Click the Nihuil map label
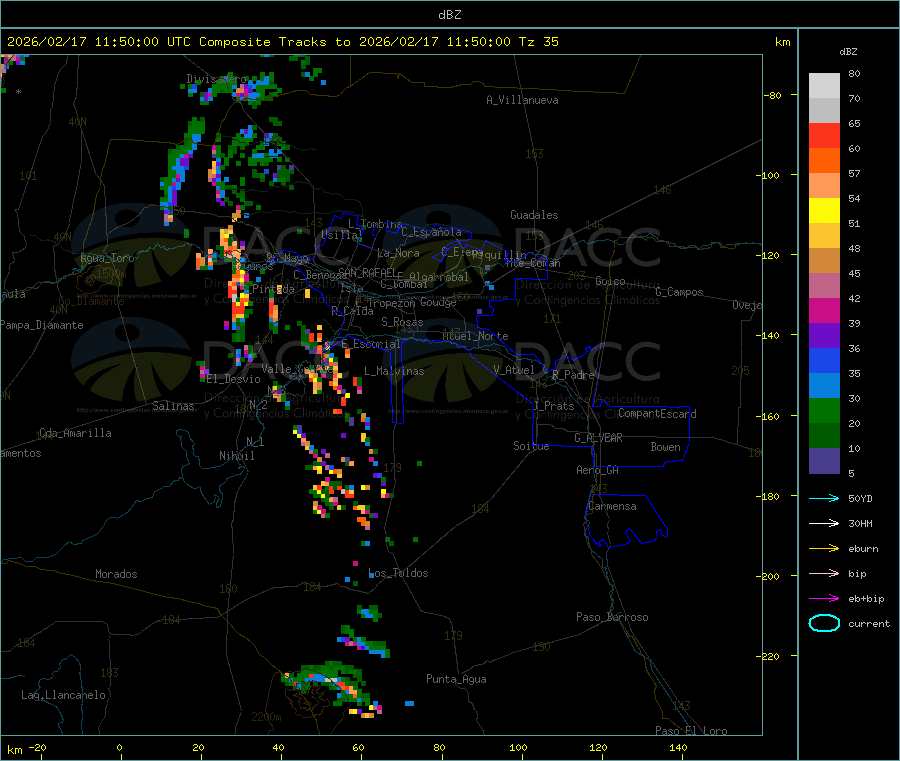Screen dimensions: 900x761 pyautogui.click(x=236, y=456)
